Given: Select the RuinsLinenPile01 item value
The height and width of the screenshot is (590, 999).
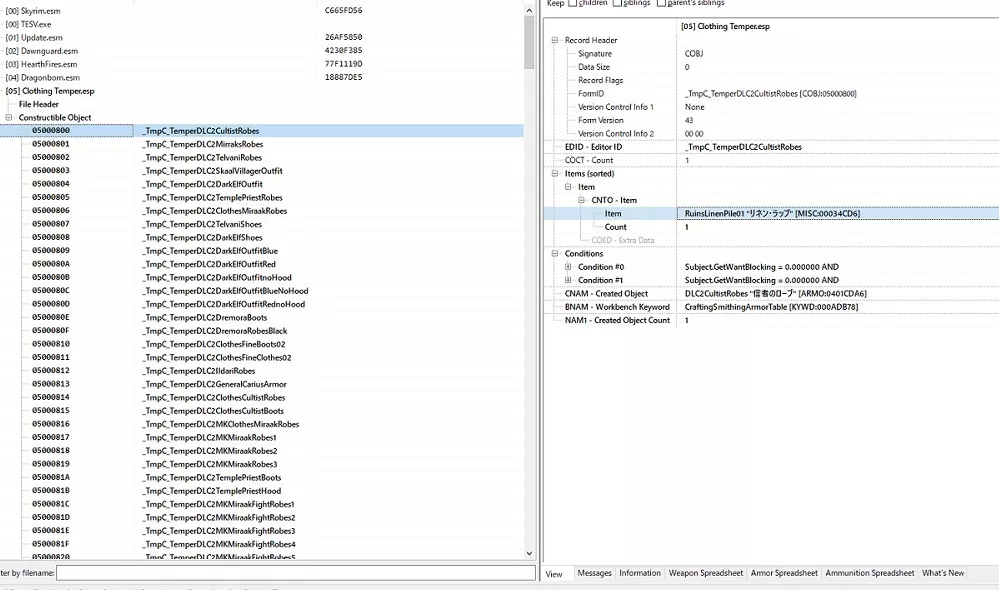Looking at the screenshot, I should [772, 213].
